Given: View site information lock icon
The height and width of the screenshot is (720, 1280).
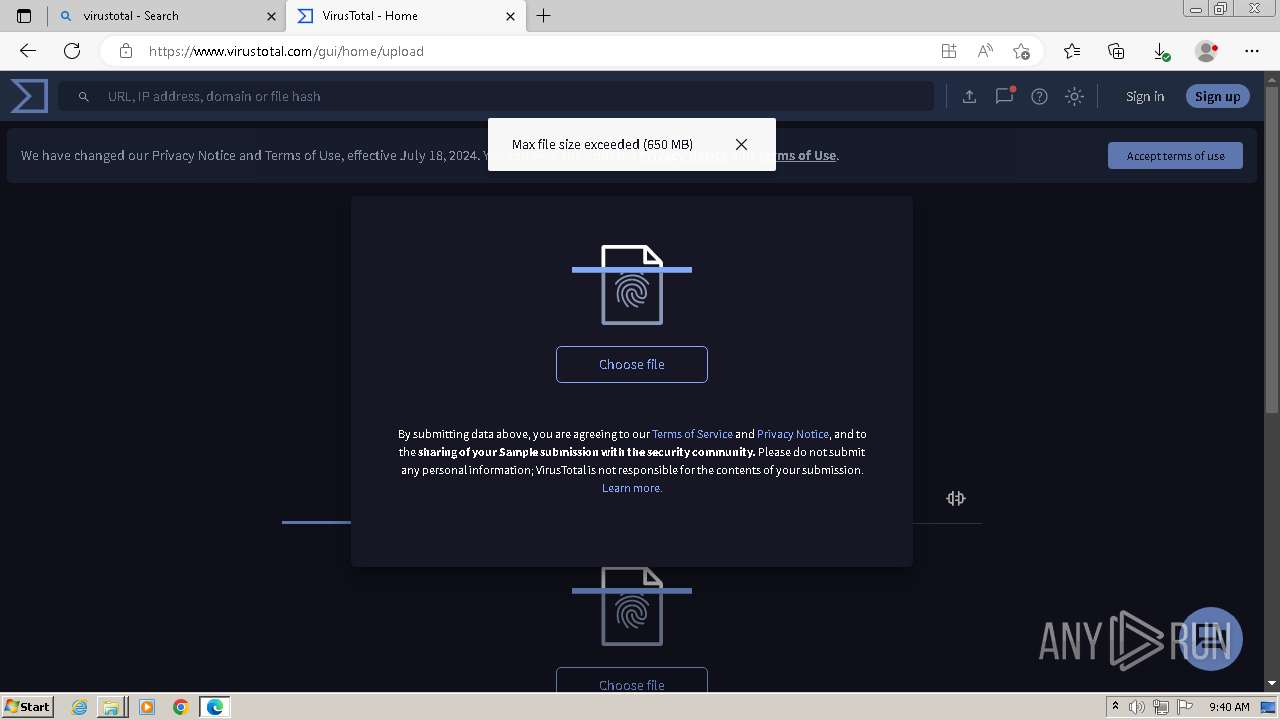Looking at the screenshot, I should click(125, 51).
